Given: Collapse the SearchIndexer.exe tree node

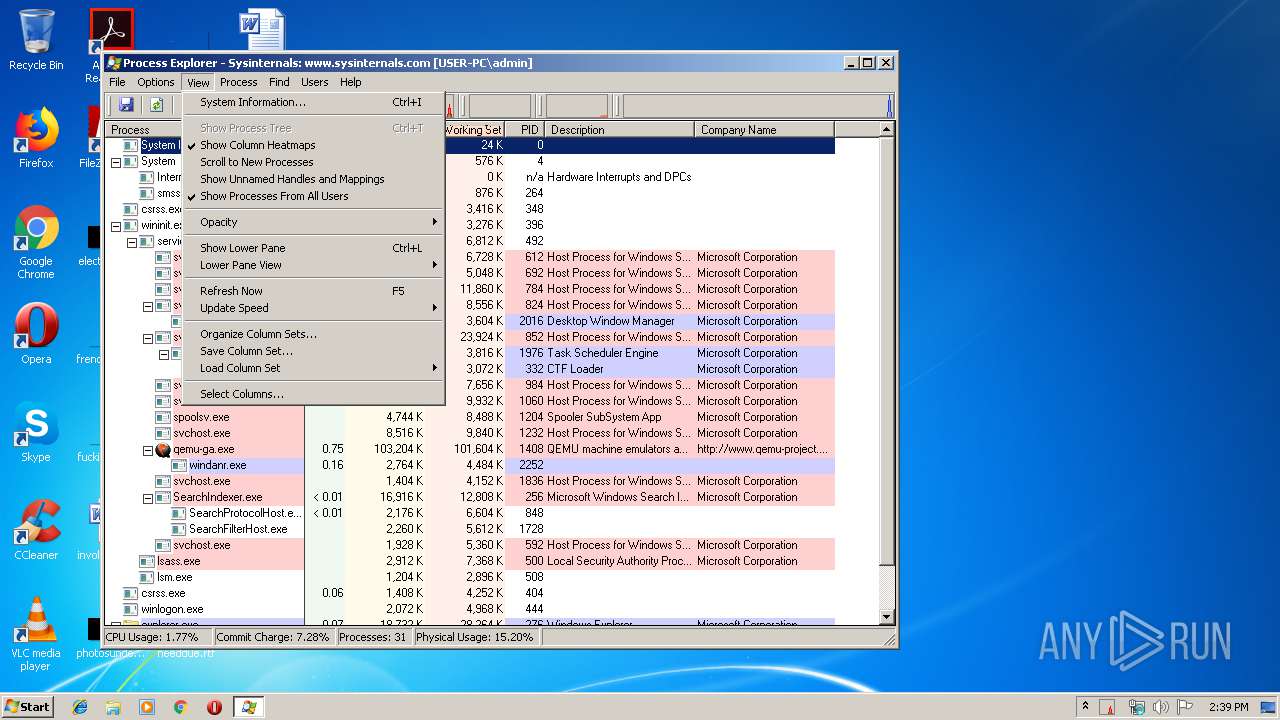Looking at the screenshot, I should [148, 497].
